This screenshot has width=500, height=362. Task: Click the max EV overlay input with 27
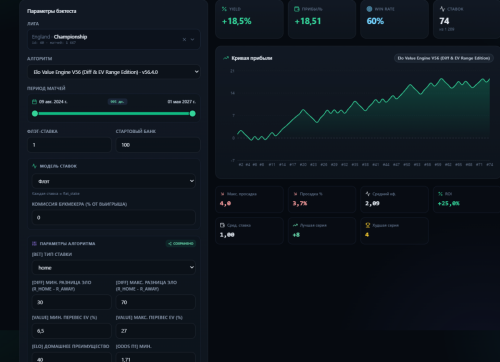click(156, 331)
